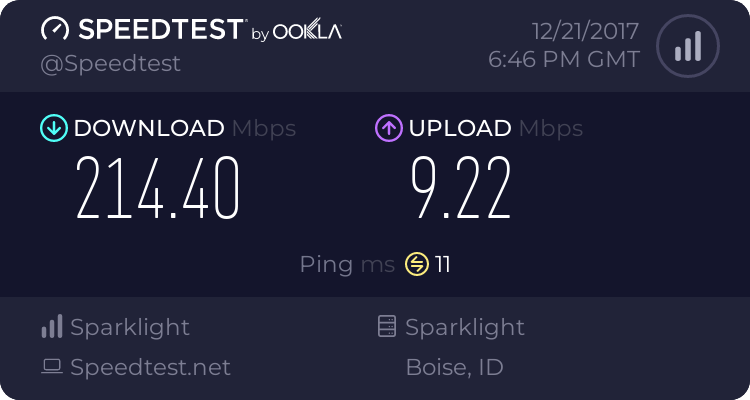The height and width of the screenshot is (400, 750).
Task: Click the laptop icon beside Speedtest.net
Action: tap(52, 367)
